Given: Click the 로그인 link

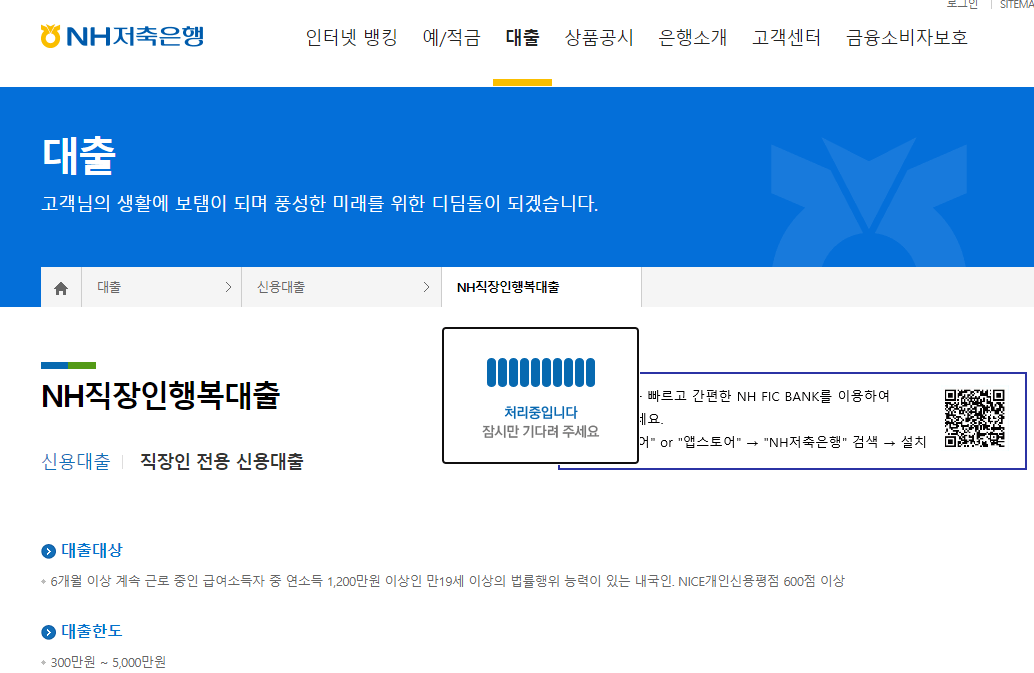Looking at the screenshot, I should [x=963, y=5].
